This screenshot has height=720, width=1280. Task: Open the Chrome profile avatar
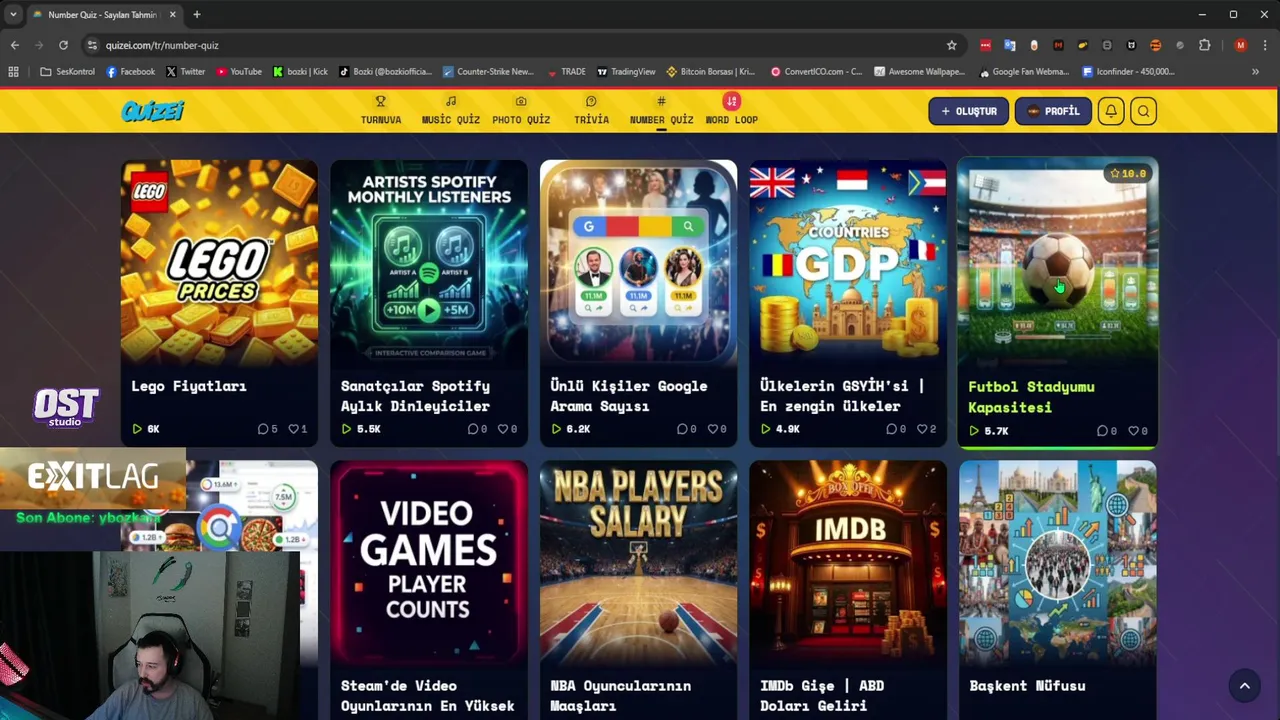[1241, 45]
